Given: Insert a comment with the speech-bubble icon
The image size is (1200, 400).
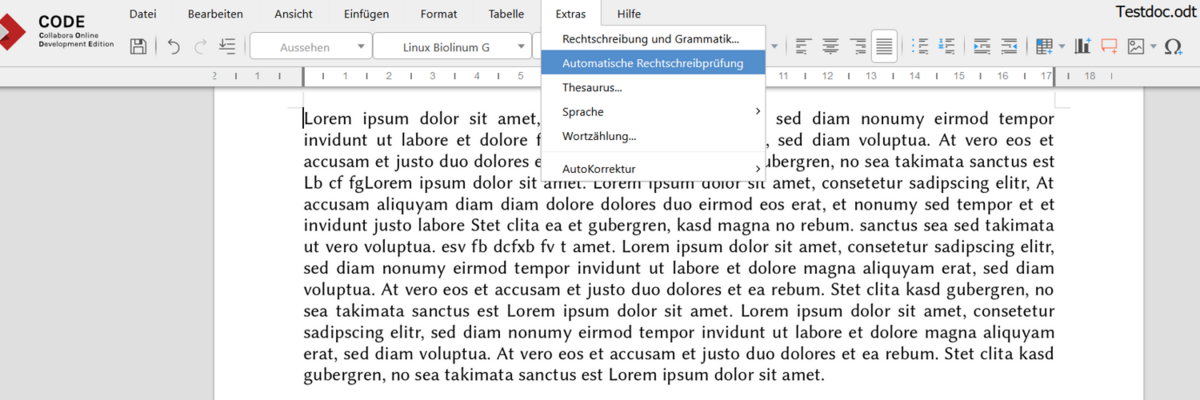Looking at the screenshot, I should pyautogui.click(x=1108, y=46).
